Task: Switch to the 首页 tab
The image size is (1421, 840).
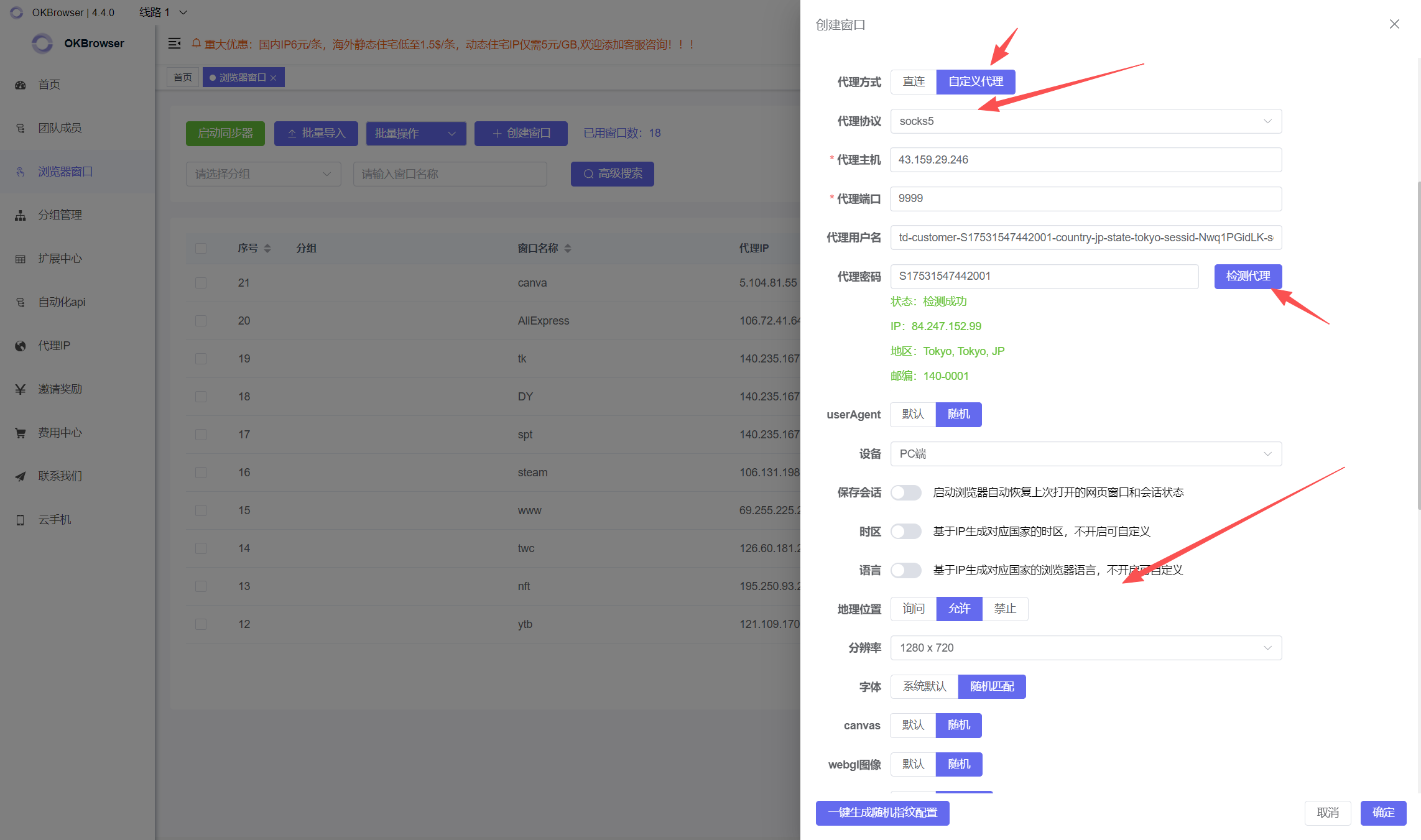Action: point(183,78)
